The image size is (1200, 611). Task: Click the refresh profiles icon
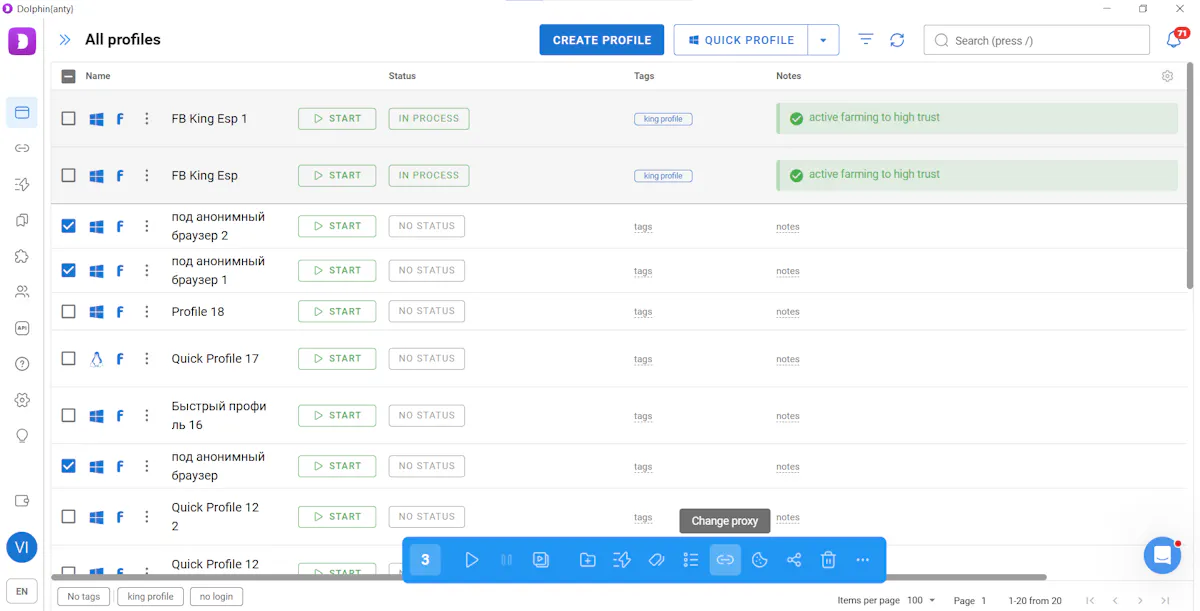click(x=897, y=40)
